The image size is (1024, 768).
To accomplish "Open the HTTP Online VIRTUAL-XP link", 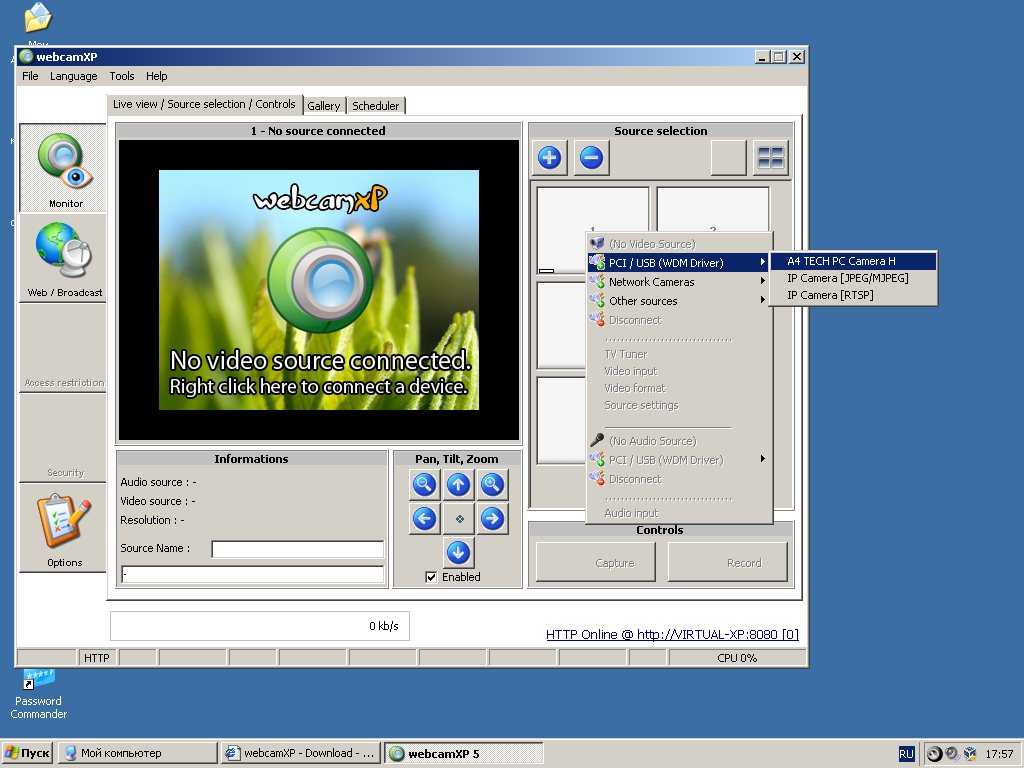I will point(672,634).
